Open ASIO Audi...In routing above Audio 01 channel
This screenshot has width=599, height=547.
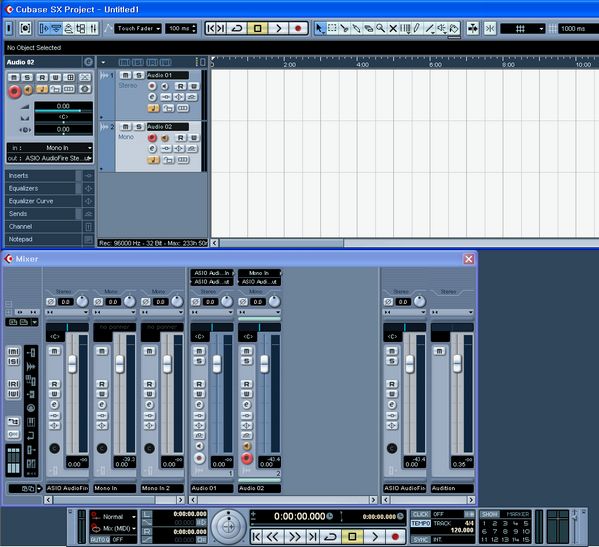tap(212, 273)
